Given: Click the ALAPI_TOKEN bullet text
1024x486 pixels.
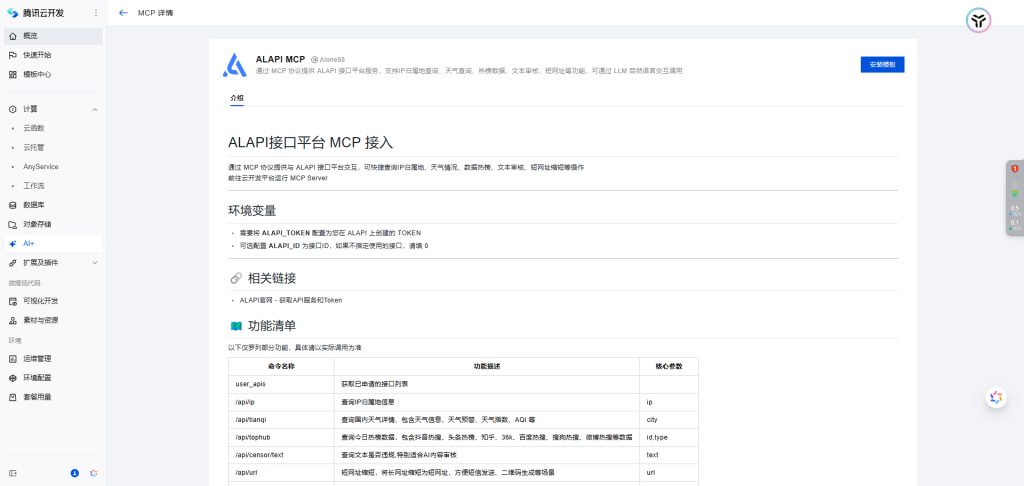Looking at the screenshot, I should tap(330, 233).
